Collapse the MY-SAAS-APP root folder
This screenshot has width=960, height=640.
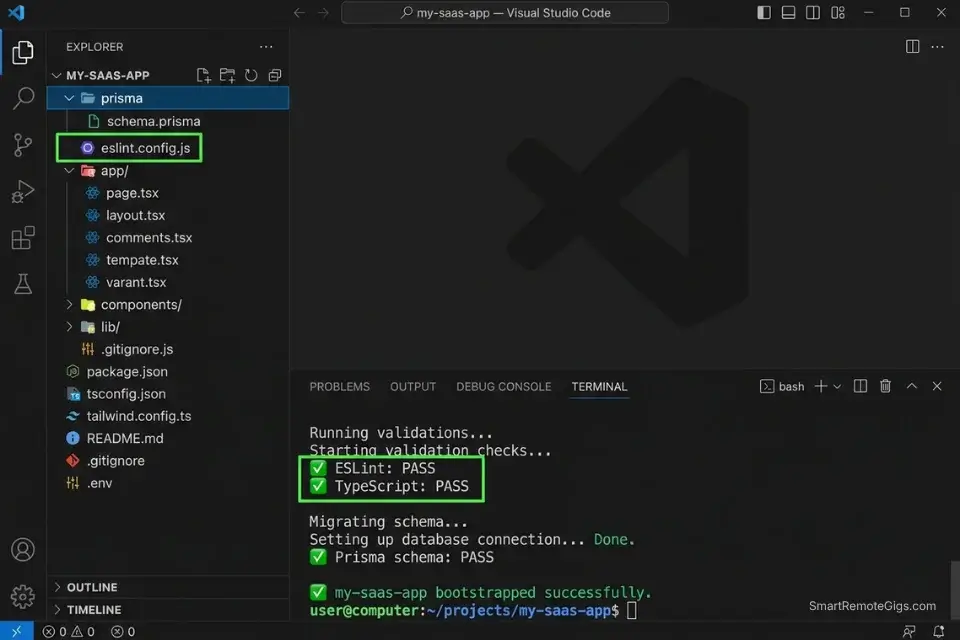56,75
